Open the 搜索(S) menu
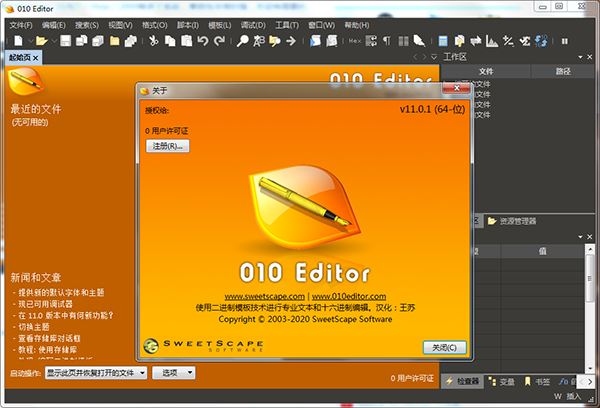600x408 pixels. pyautogui.click(x=87, y=25)
